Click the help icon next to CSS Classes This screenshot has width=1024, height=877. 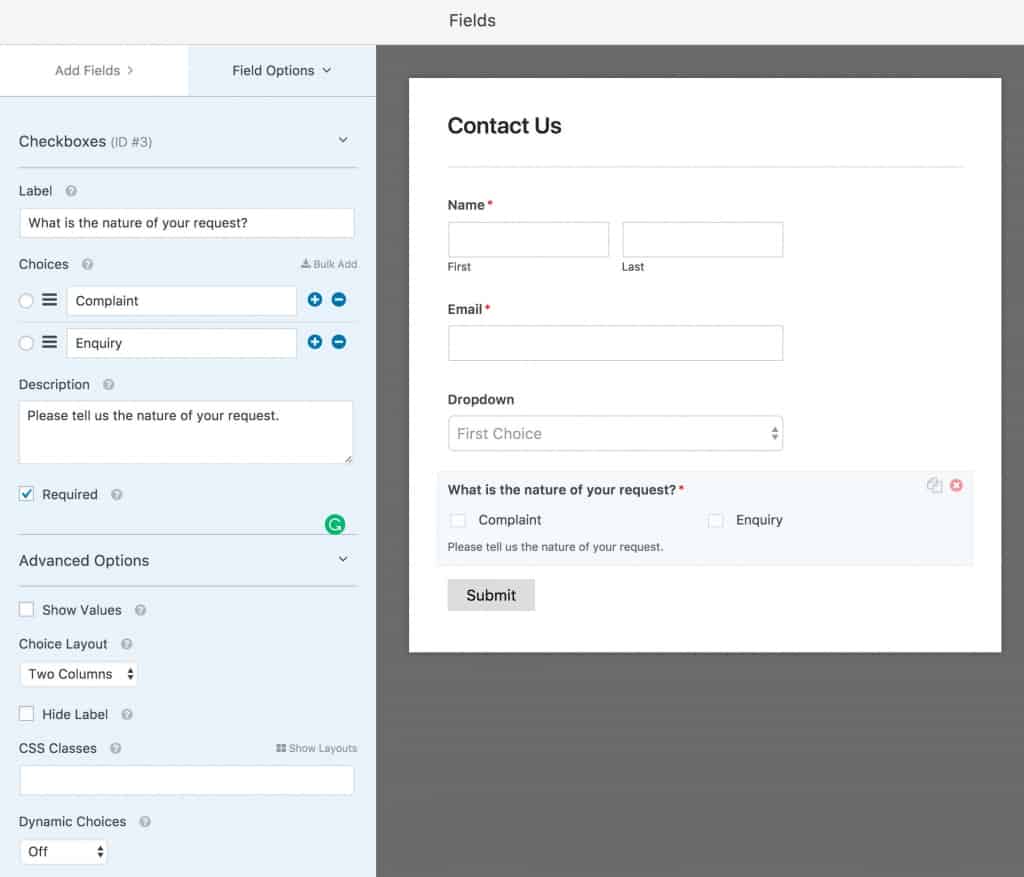[x=116, y=748]
